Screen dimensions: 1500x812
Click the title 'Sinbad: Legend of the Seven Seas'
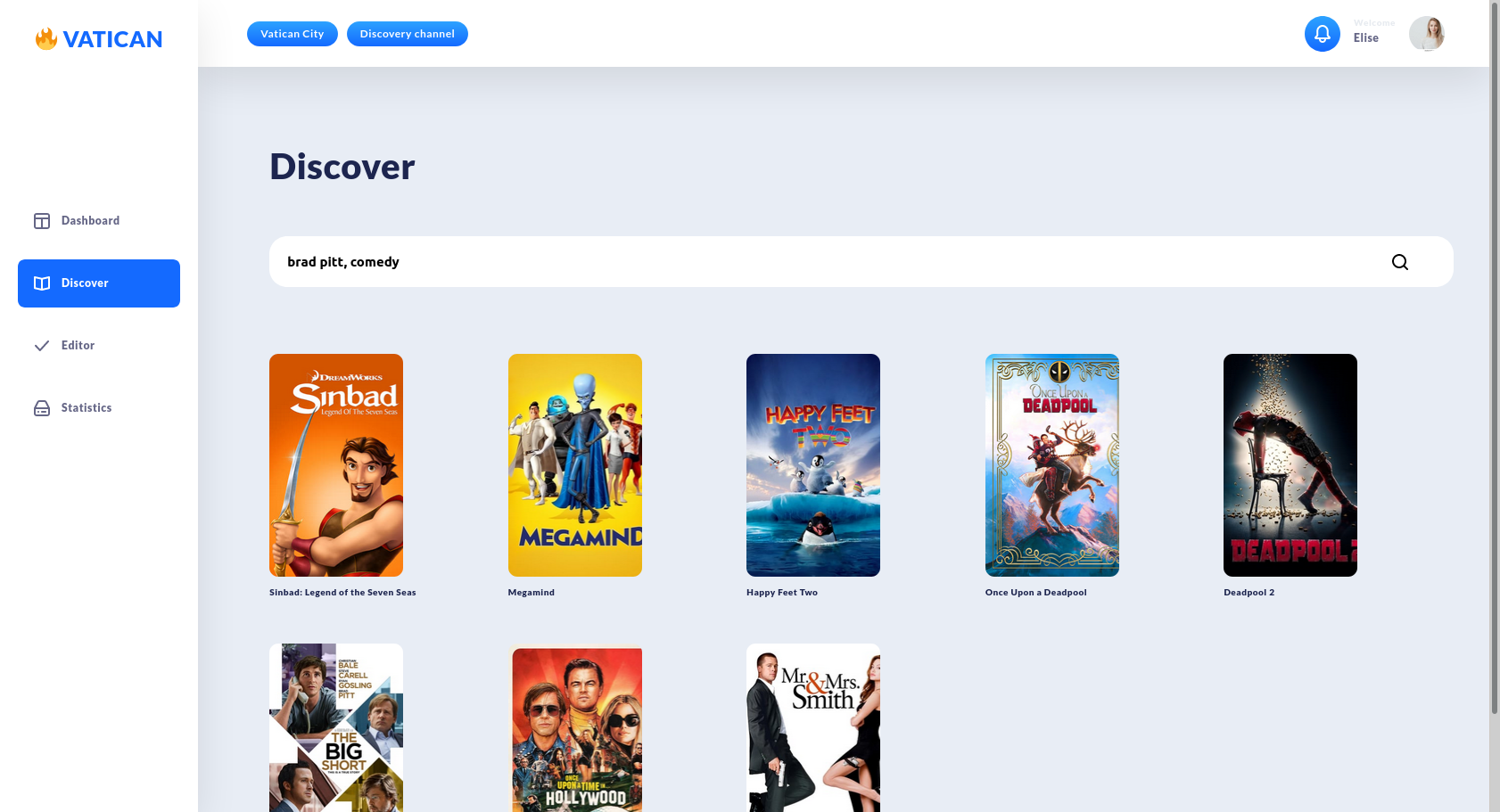point(342,593)
